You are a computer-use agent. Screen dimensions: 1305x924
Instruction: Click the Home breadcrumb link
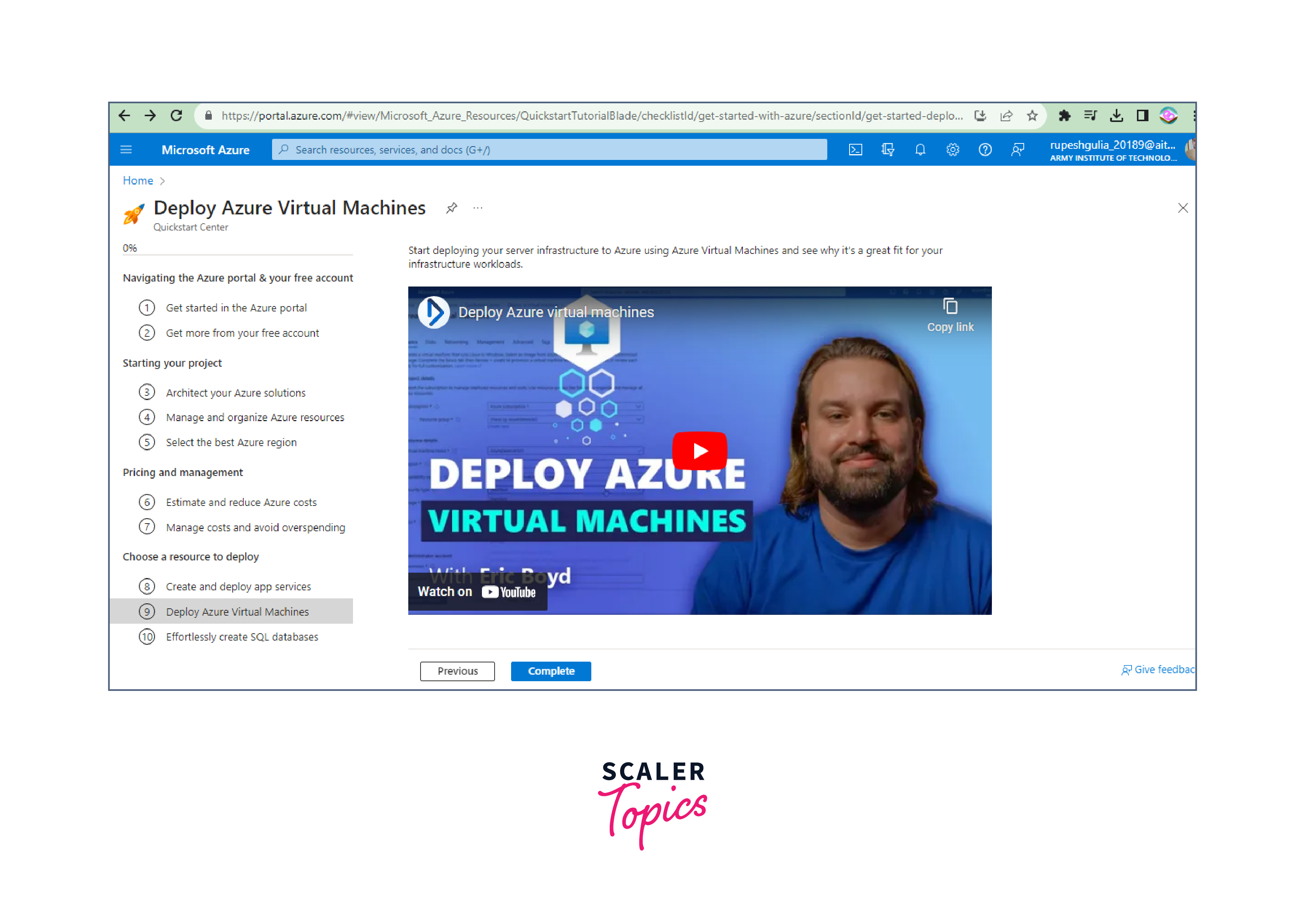click(138, 180)
